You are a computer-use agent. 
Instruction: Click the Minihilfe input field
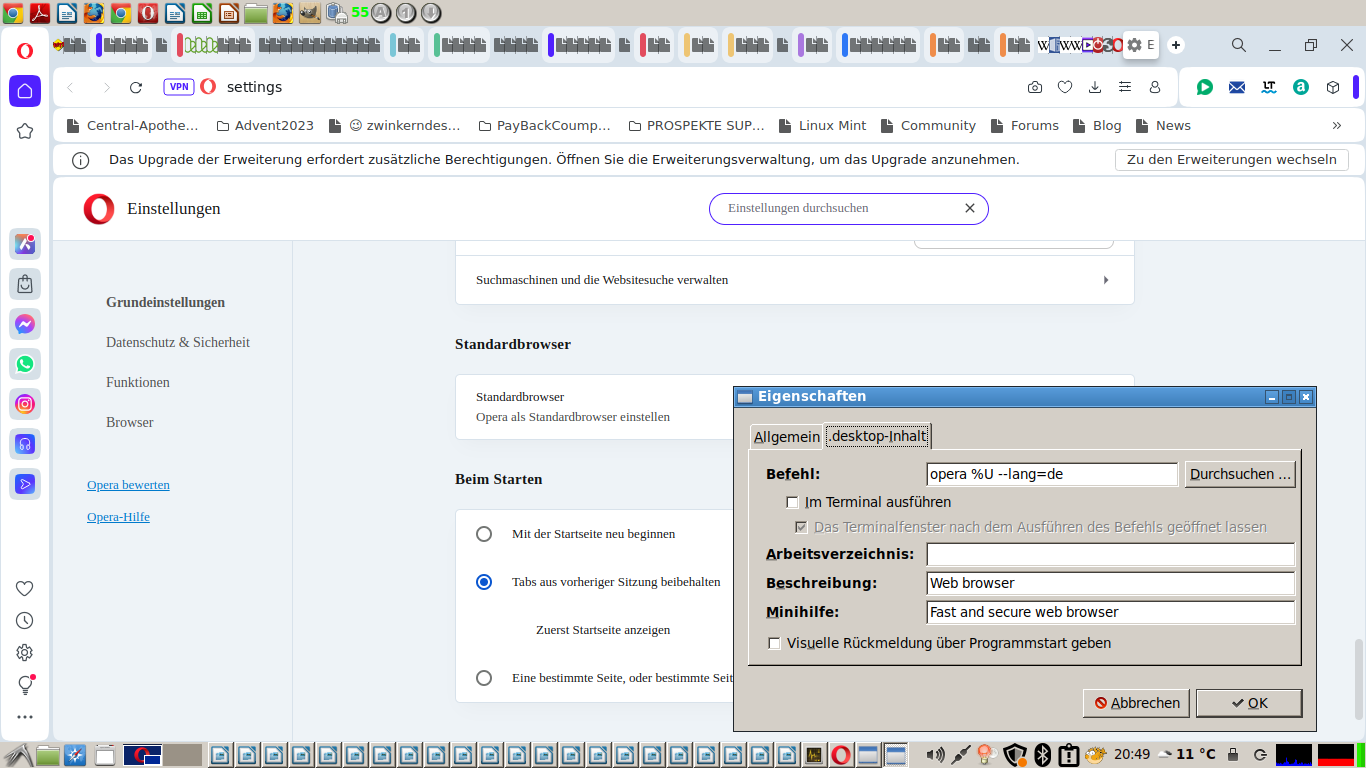point(1111,612)
